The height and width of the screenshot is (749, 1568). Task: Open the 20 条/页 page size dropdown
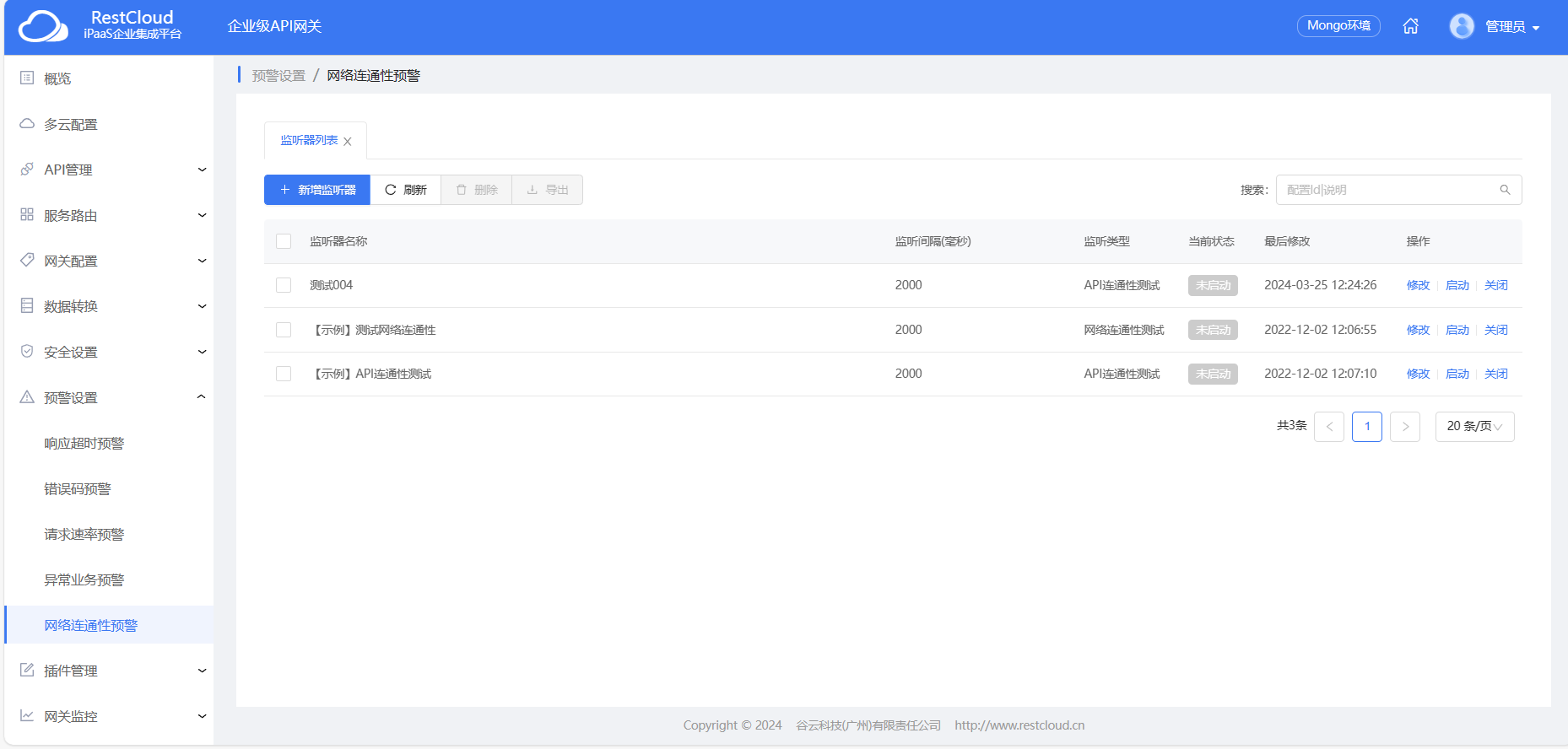click(1474, 427)
